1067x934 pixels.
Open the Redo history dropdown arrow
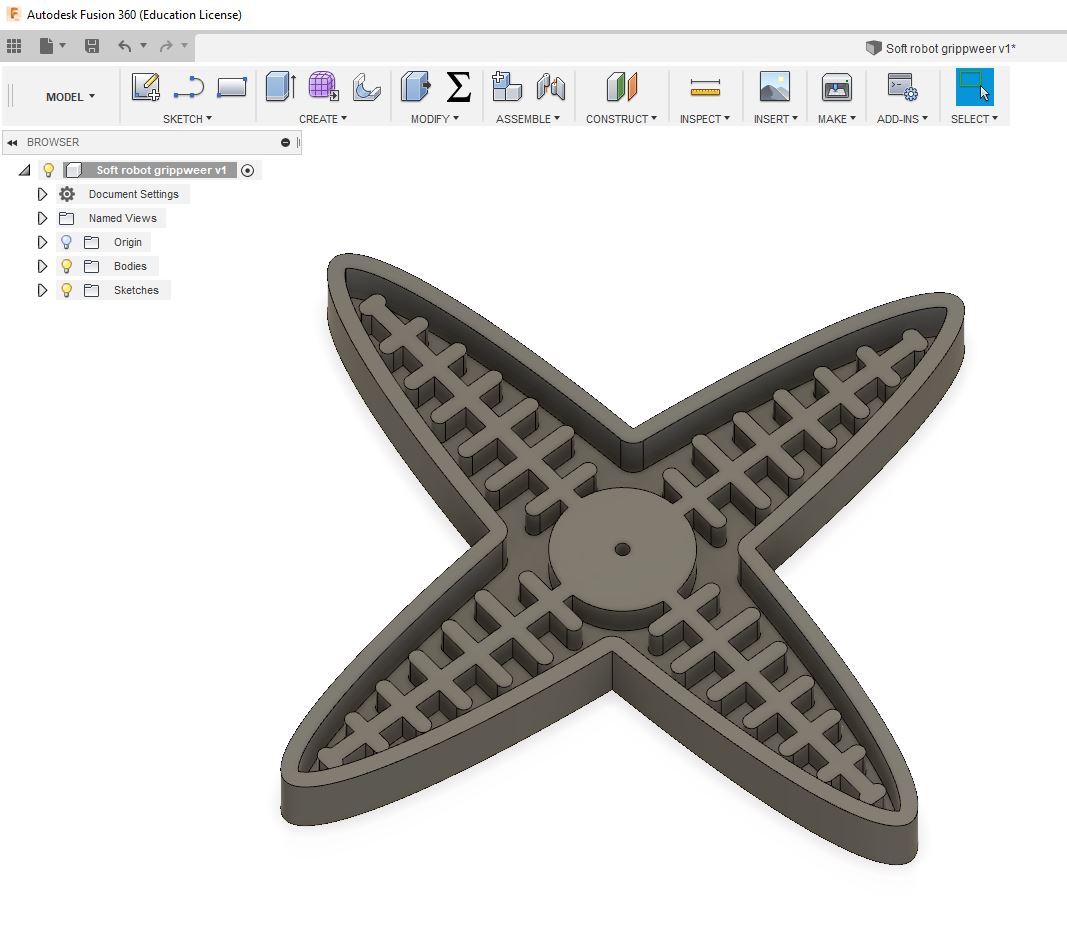click(184, 46)
